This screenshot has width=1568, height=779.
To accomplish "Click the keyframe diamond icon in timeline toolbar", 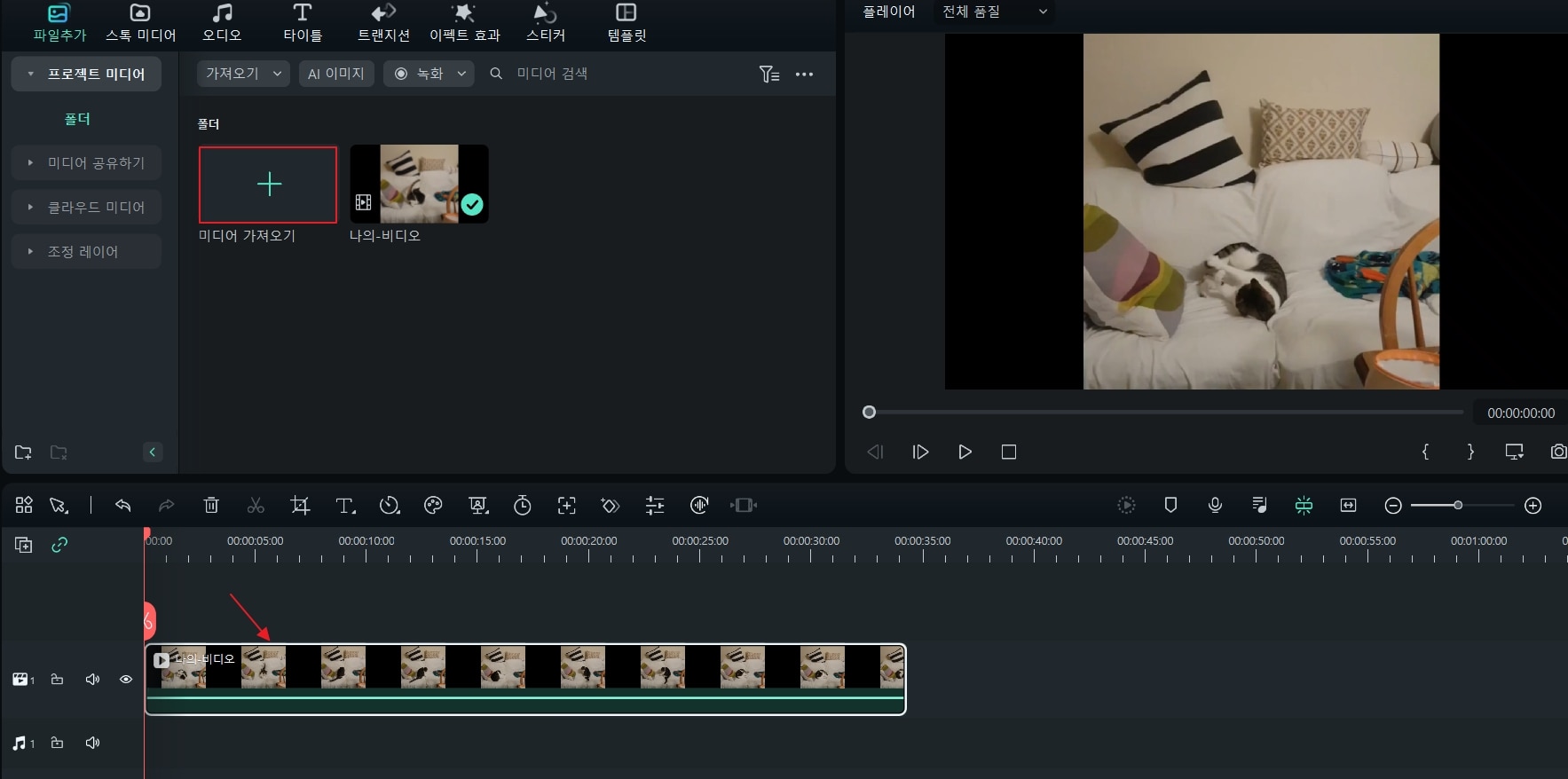I will coord(611,506).
